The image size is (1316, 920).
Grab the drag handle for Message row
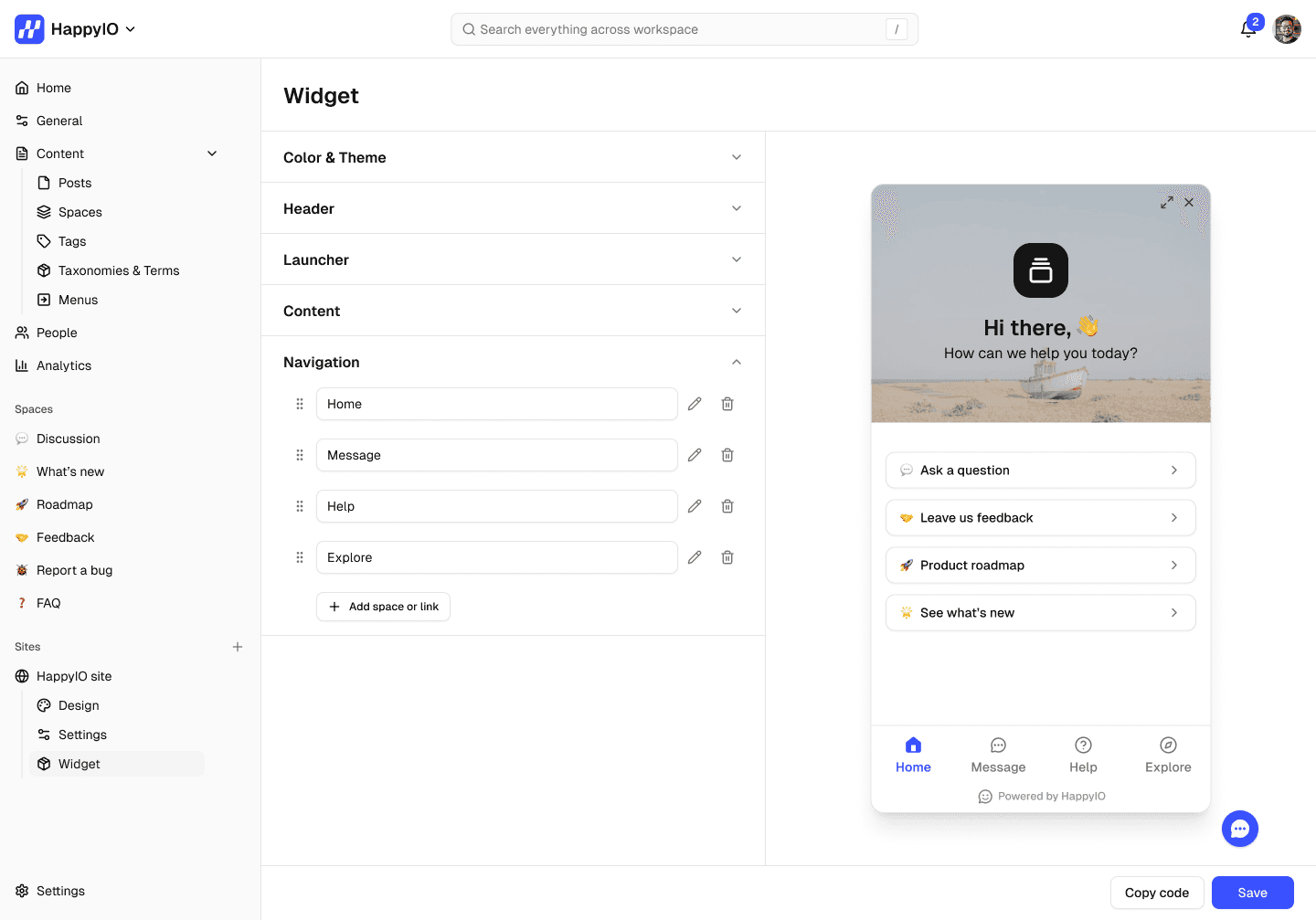[300, 455]
